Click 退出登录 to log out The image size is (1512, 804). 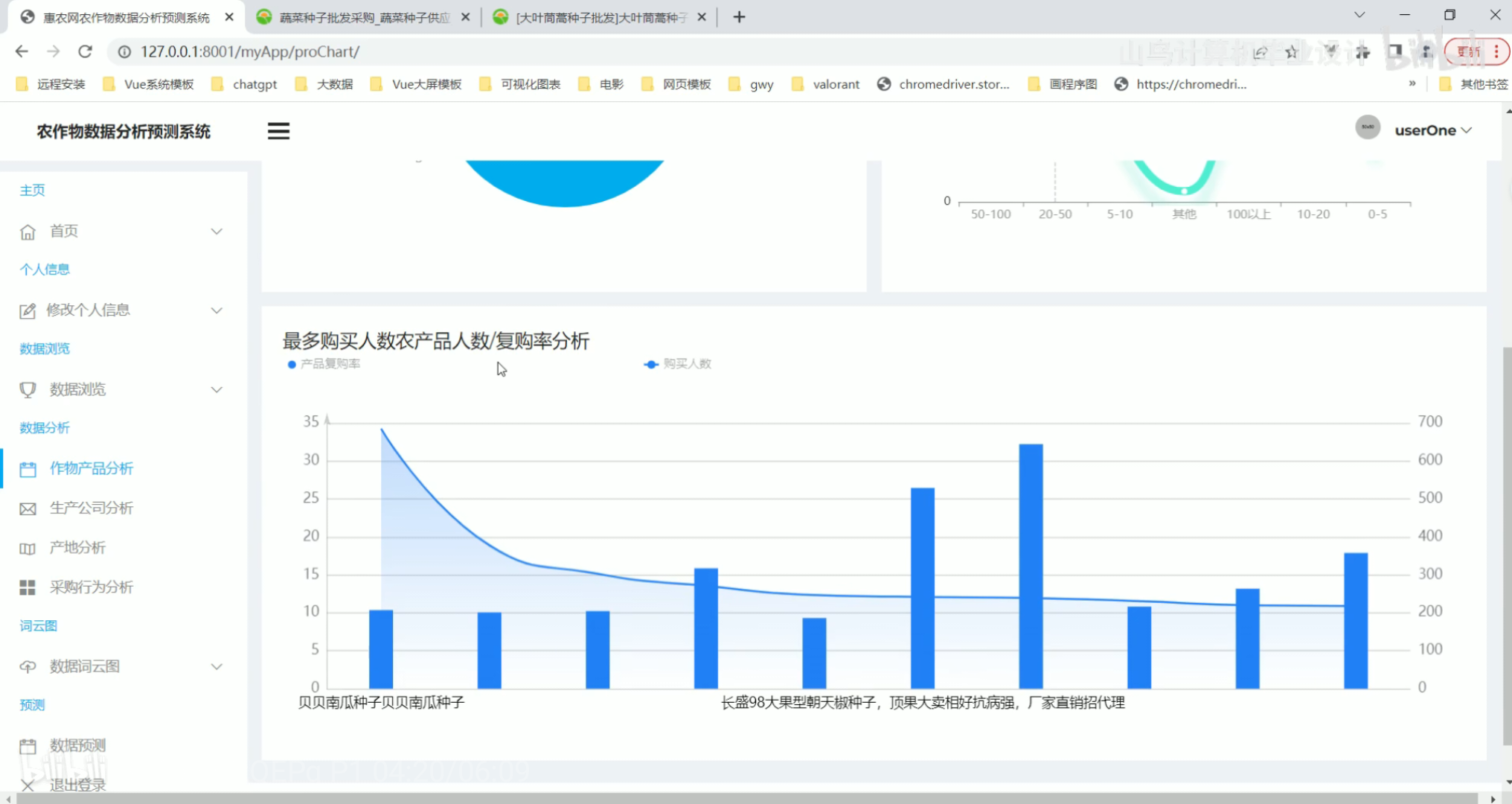77,785
